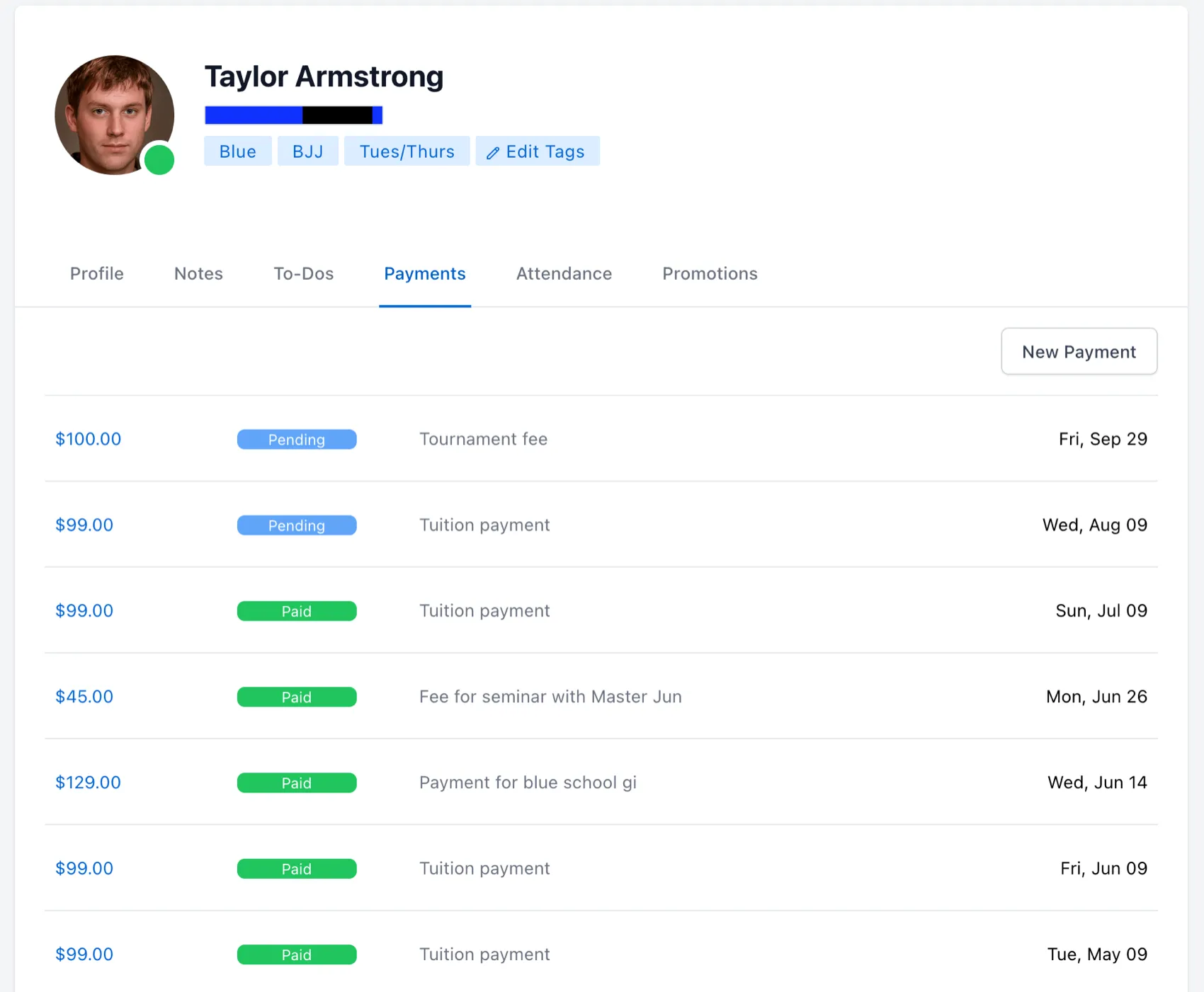The height and width of the screenshot is (992, 1204).
Task: Select the Blue belt tag
Action: (x=237, y=151)
